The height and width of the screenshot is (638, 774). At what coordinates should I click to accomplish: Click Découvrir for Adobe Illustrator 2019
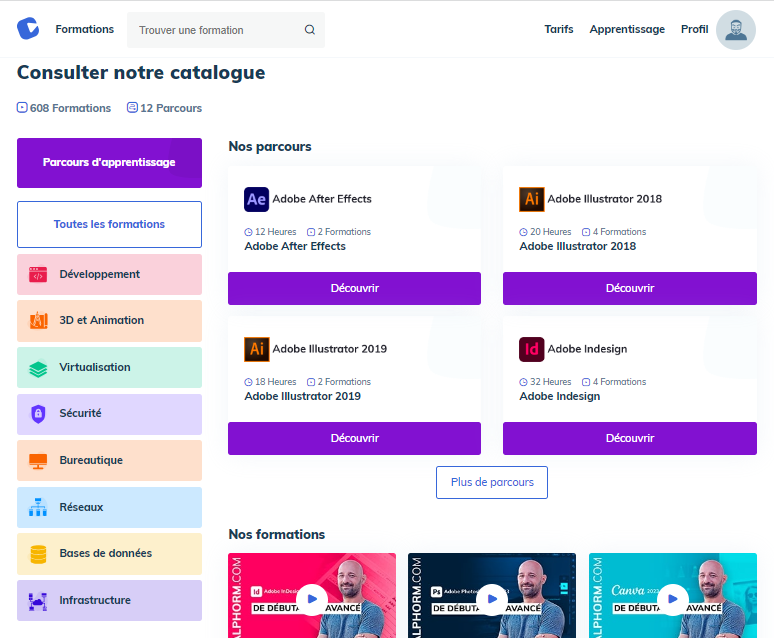[354, 439]
